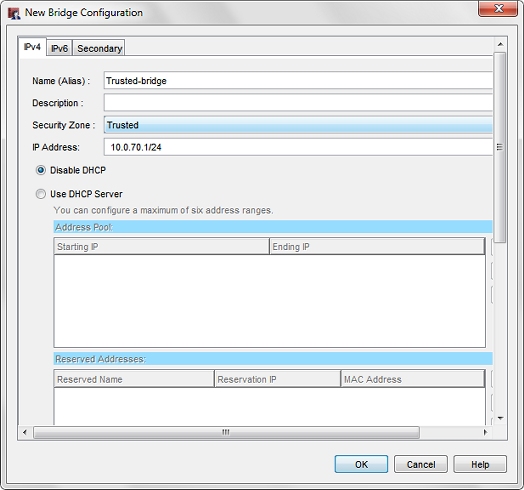Screen dimensions: 524x490
Task: Open the Security Zone dropdown
Action: [298, 125]
